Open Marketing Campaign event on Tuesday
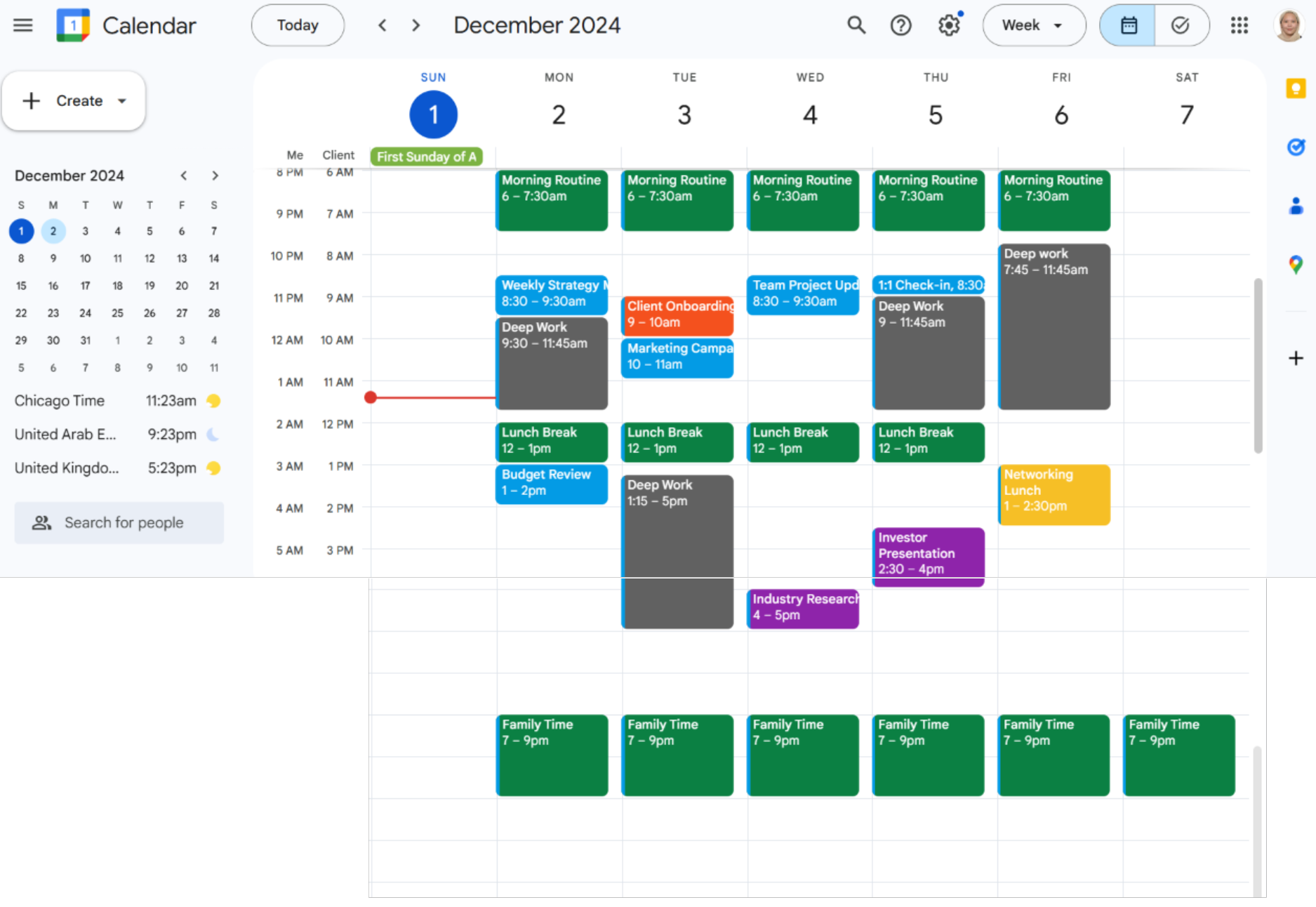This screenshot has width=1316, height=907. (x=677, y=358)
